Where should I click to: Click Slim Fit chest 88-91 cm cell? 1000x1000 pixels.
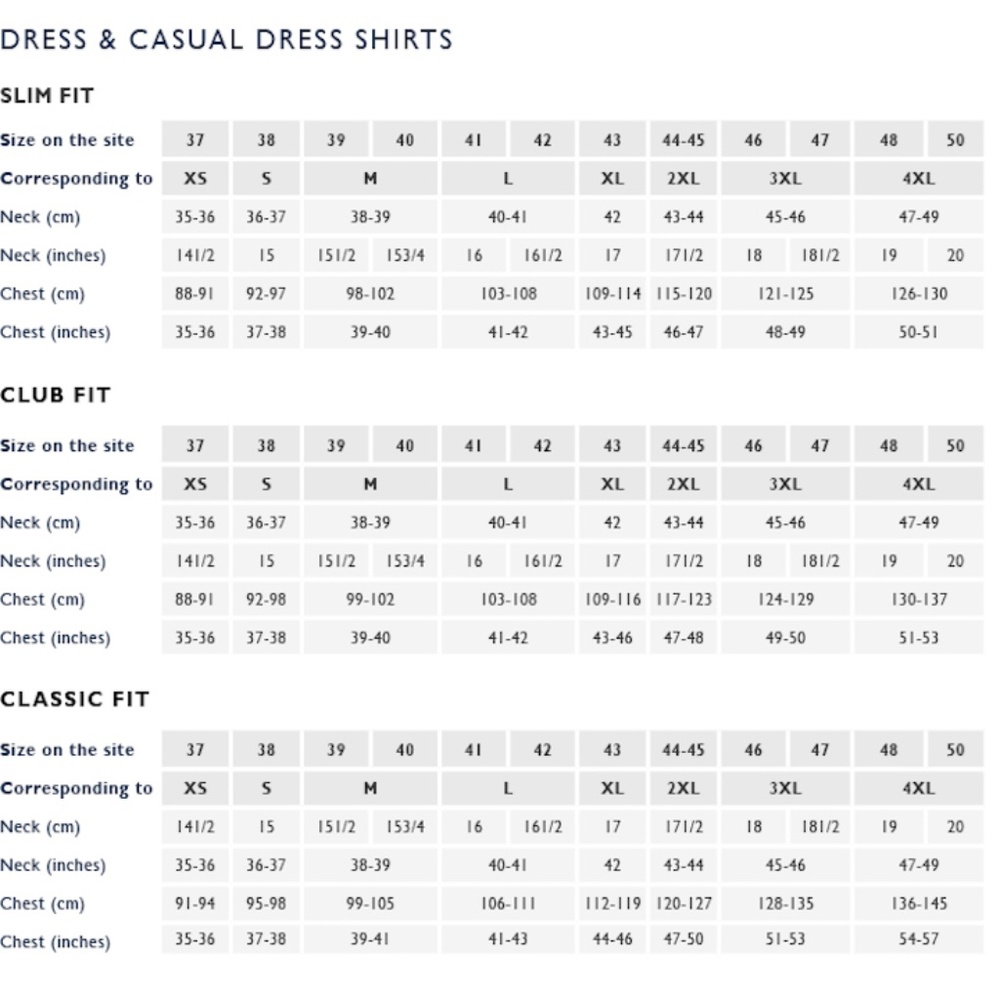coord(195,294)
